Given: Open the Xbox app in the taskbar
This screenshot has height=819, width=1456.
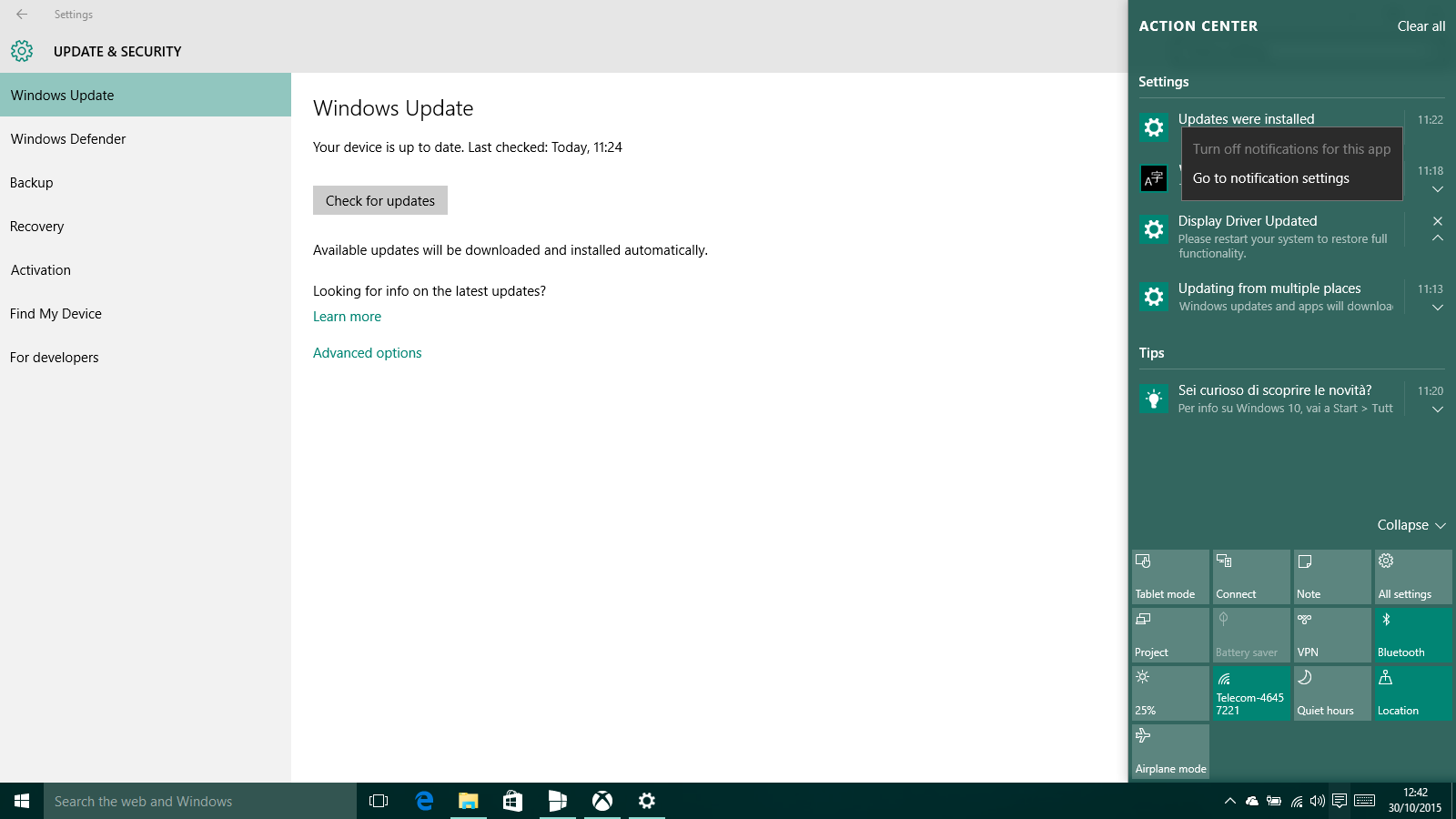Looking at the screenshot, I should [x=602, y=801].
